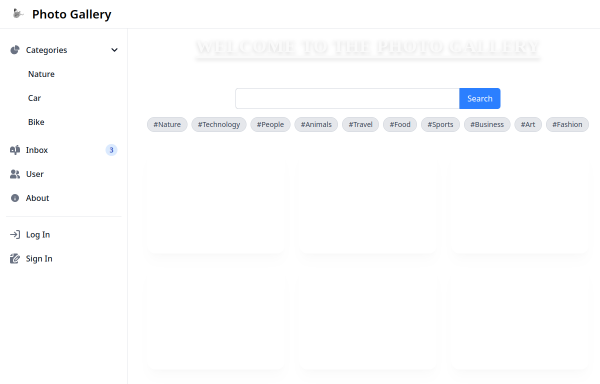The height and width of the screenshot is (384, 600).
Task: Click the Sign In pencil icon
Action: (15, 259)
